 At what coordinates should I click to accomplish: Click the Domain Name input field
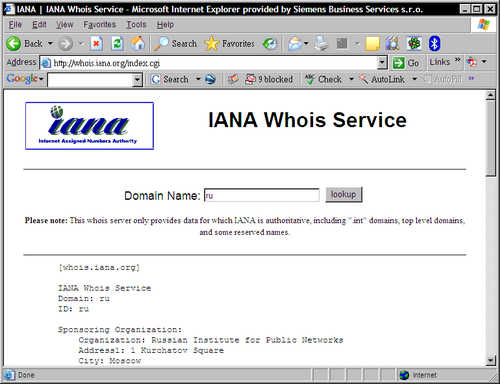click(262, 195)
